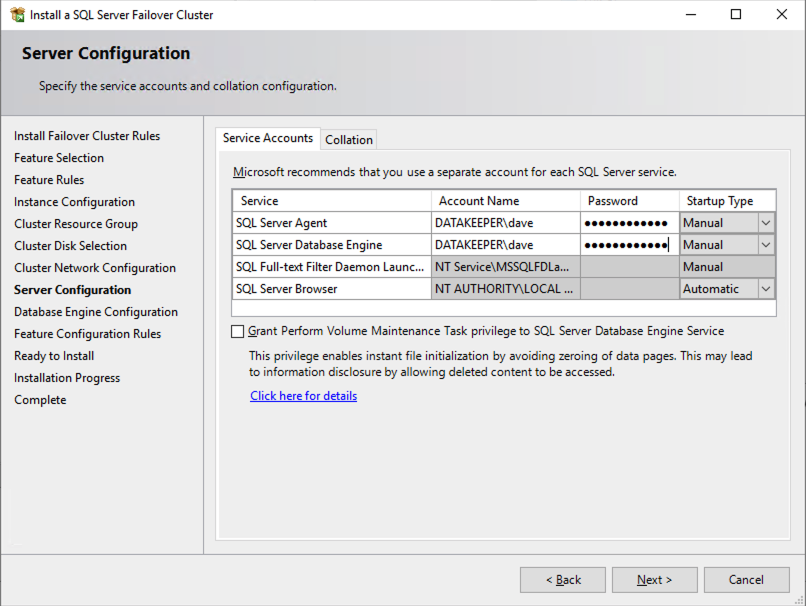Enable Grant Perform Volume Maintenance Task checkbox
This screenshot has height=606, width=806.
238,331
